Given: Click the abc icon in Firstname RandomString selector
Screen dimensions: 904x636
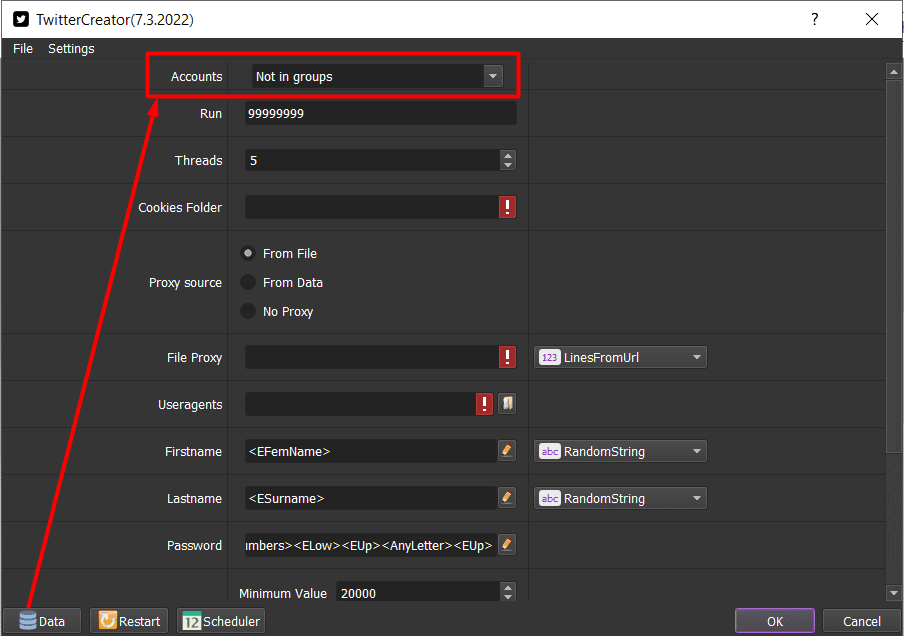Looking at the screenshot, I should coord(549,451).
